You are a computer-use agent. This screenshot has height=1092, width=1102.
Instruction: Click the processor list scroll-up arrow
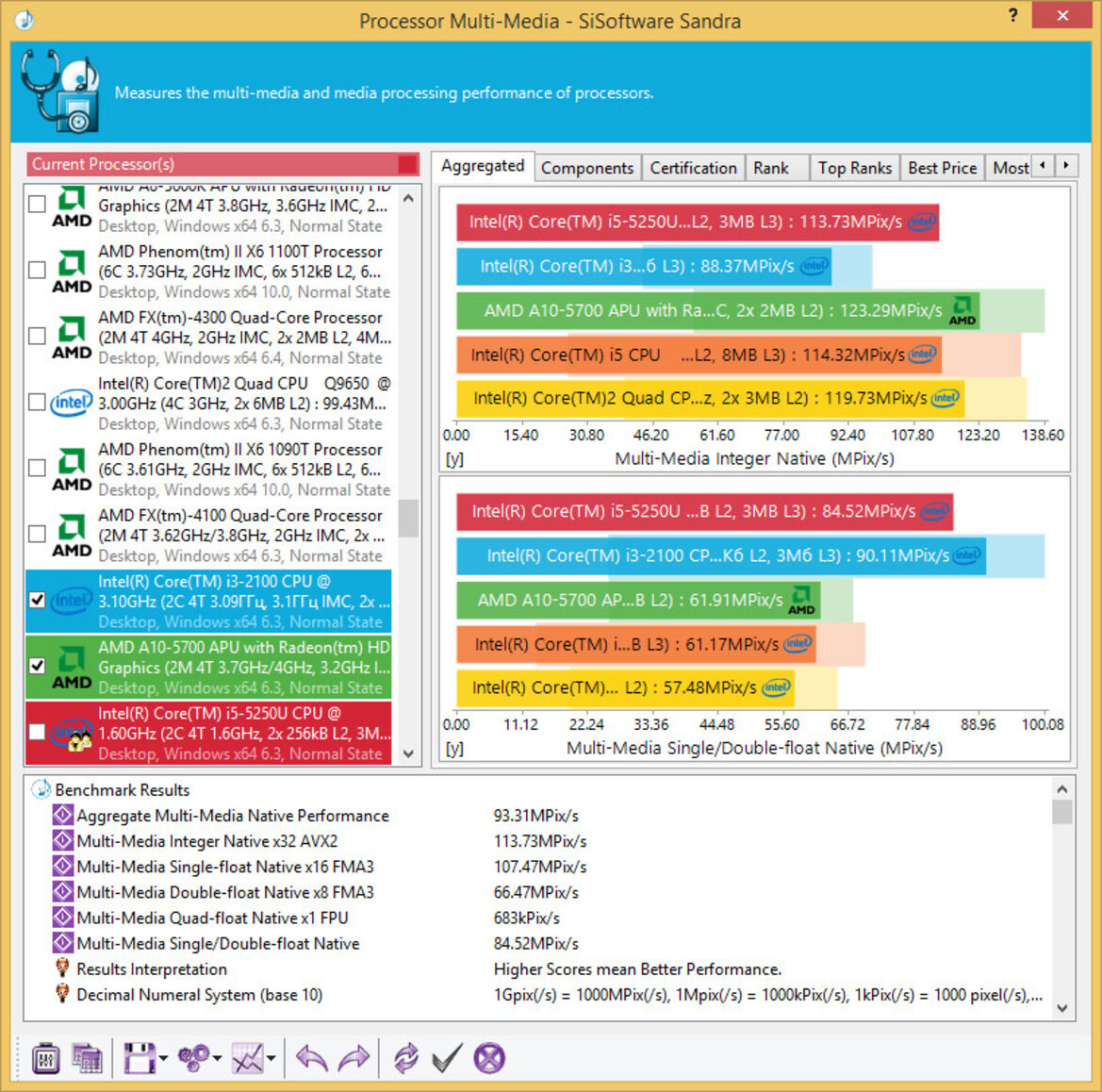point(408,199)
